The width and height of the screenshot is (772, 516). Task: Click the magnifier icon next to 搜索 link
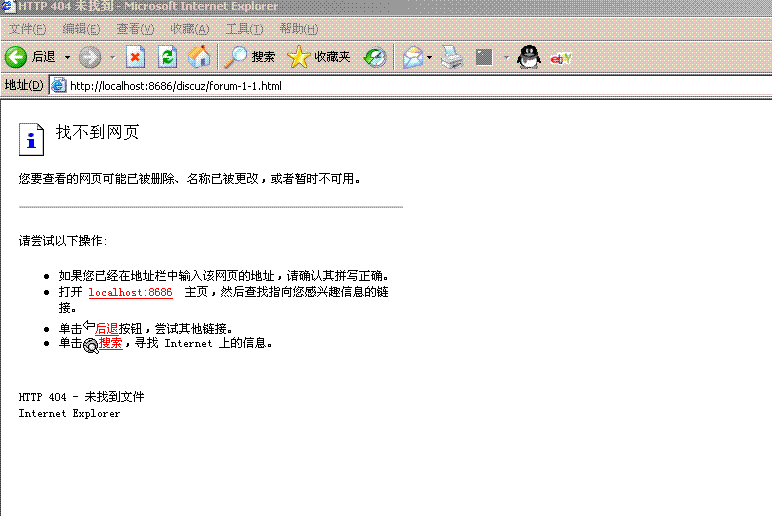coord(91,346)
